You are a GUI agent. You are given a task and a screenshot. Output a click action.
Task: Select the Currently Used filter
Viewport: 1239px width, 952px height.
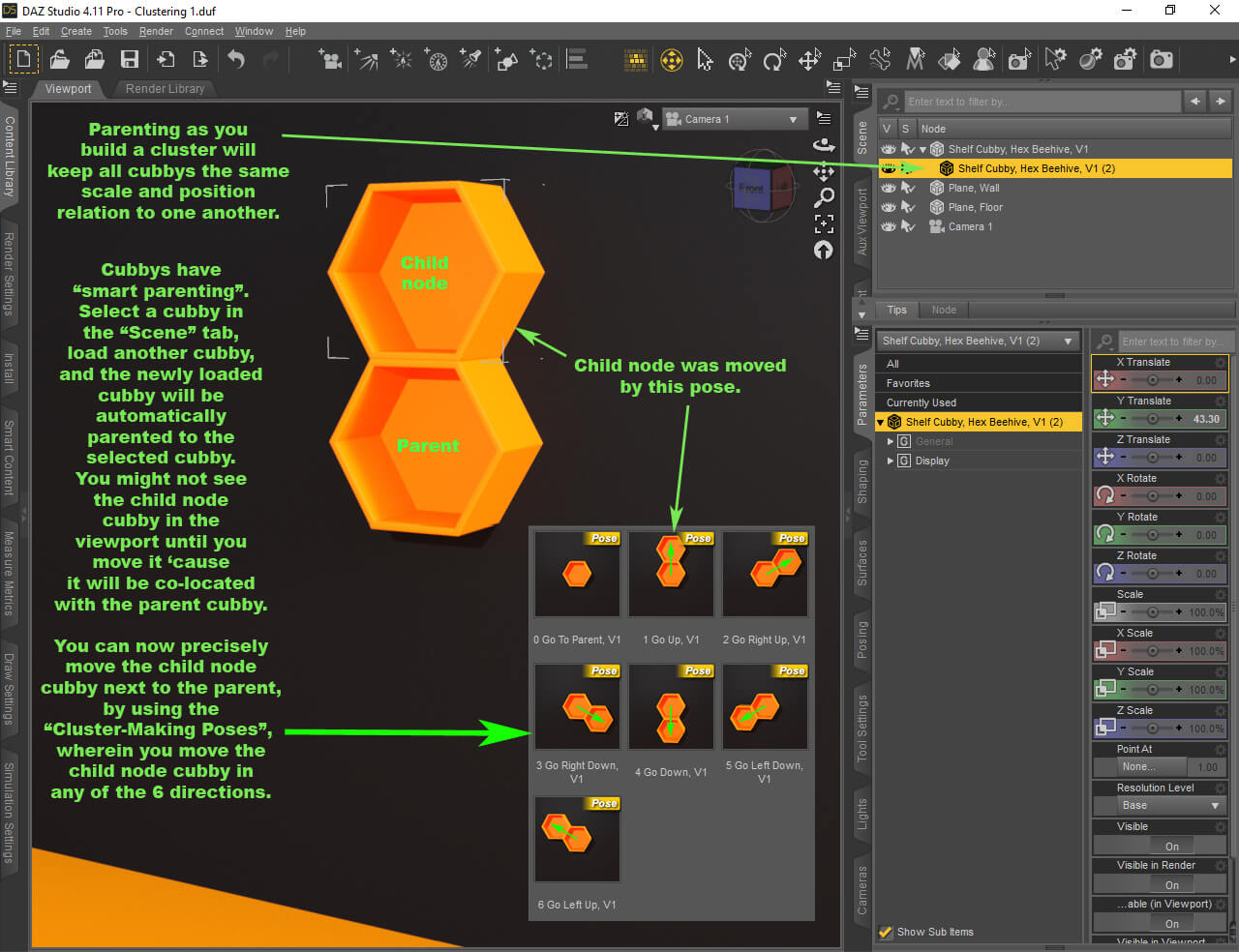point(922,402)
